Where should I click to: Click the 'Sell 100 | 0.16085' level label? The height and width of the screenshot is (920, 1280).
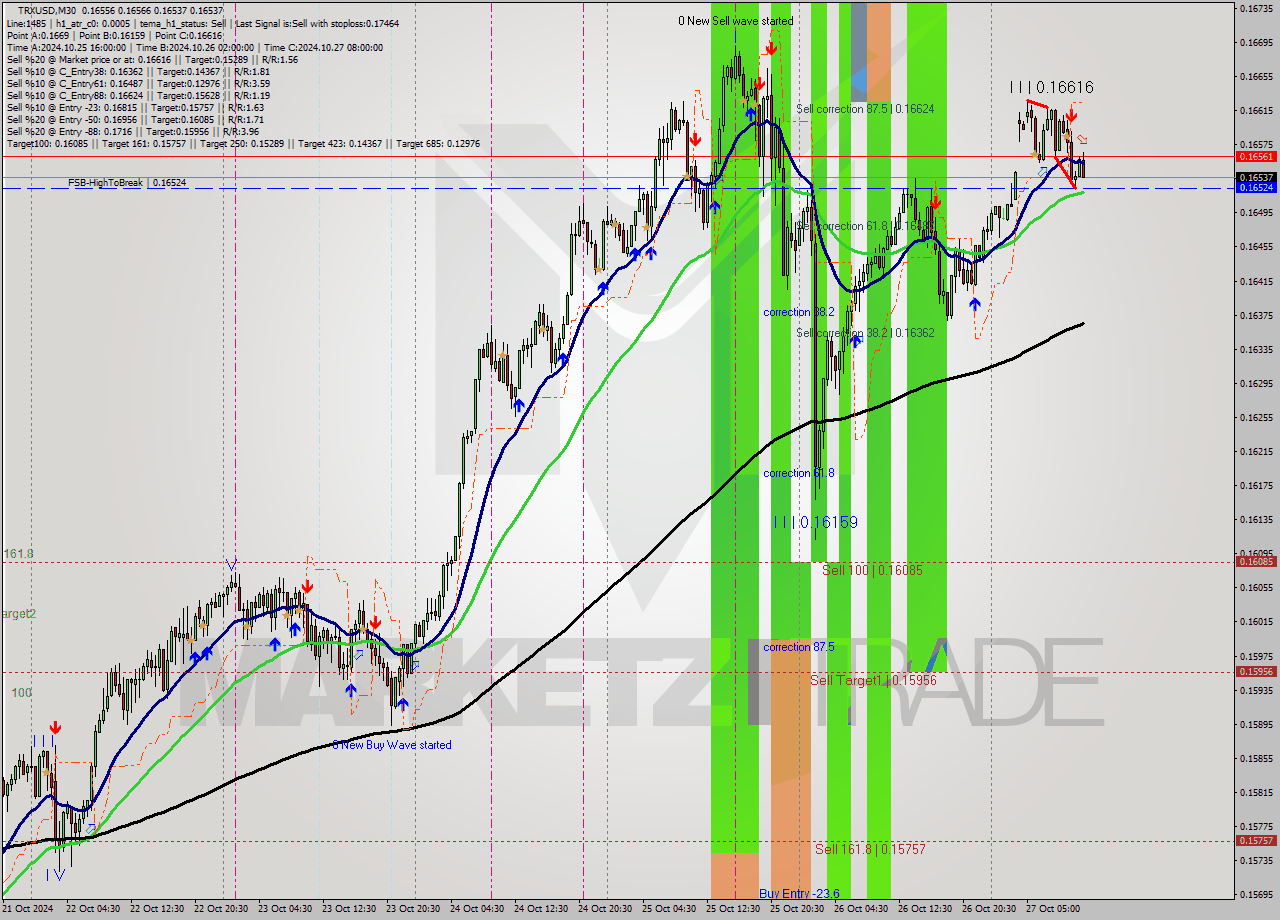click(872, 570)
